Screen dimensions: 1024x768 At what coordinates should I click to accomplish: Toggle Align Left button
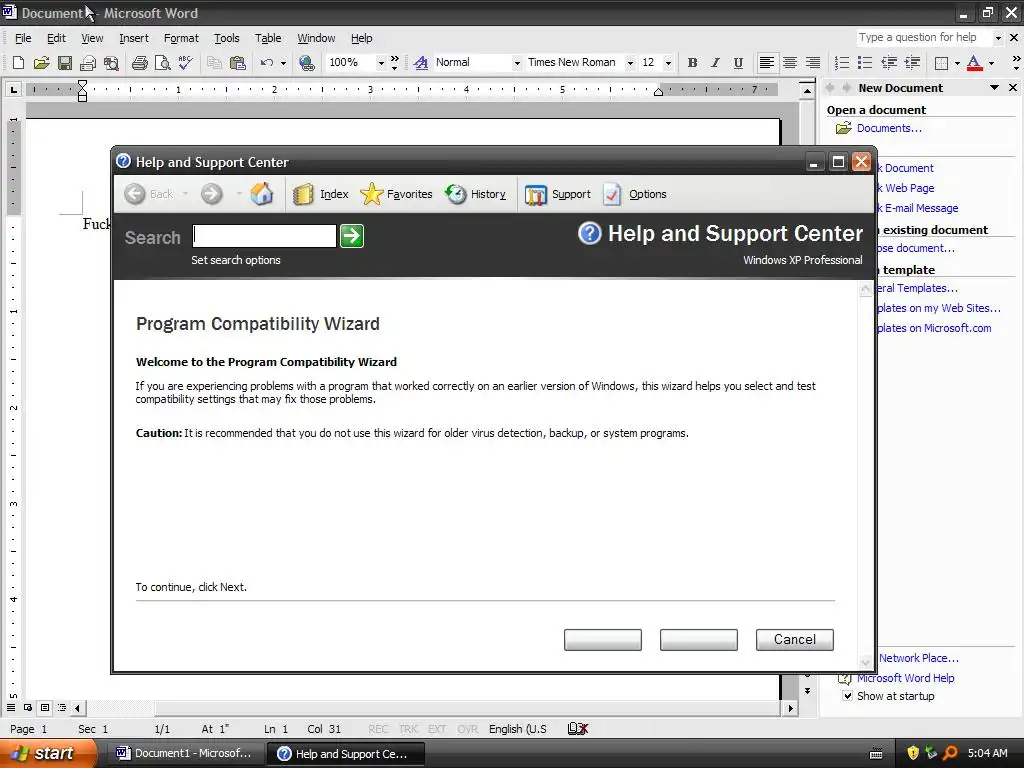click(767, 63)
